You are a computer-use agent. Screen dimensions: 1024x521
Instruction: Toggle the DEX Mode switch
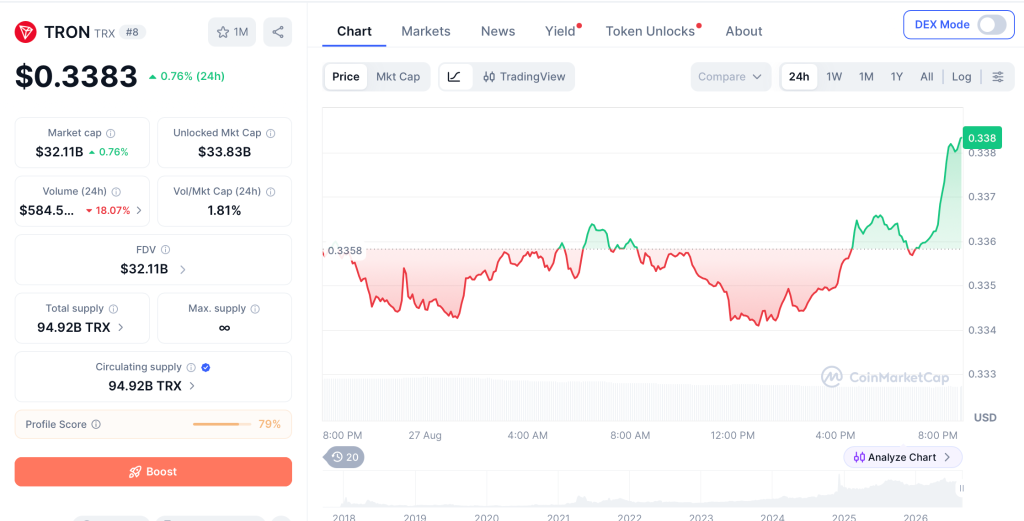tap(991, 25)
